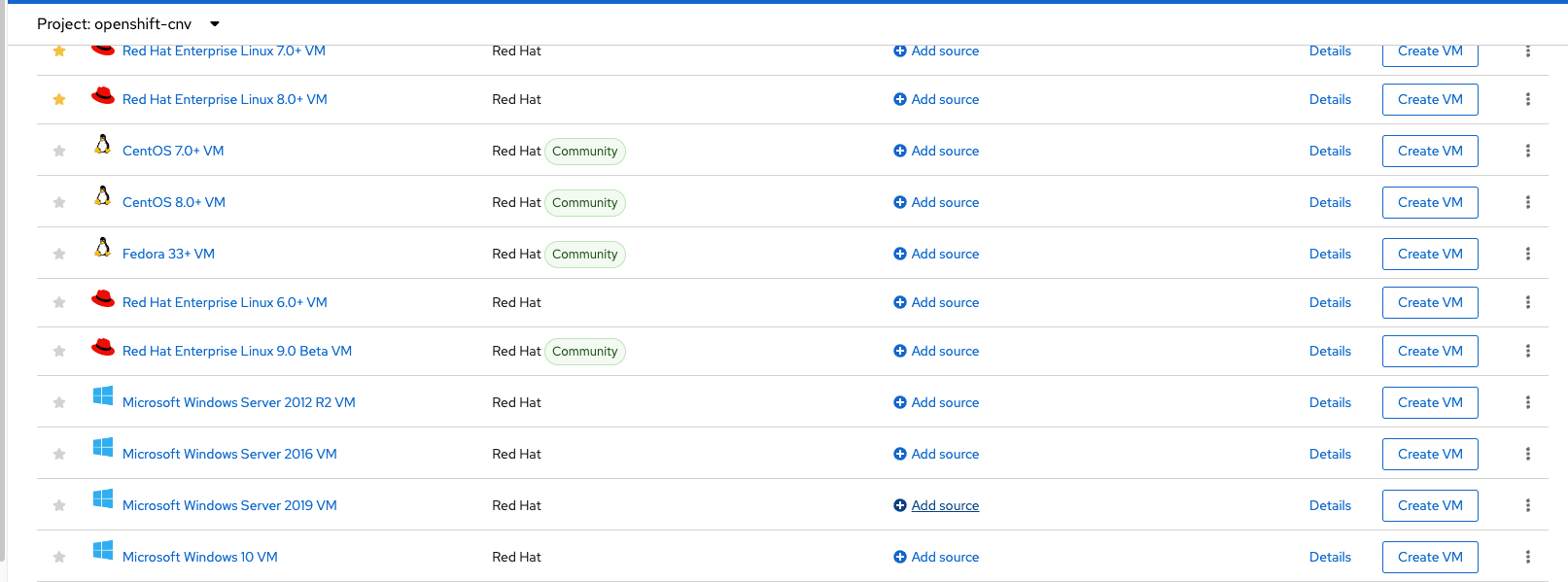Click the Red Hat logo for RHEL 8.0+ VM
This screenshot has width=1568, height=582.
pyautogui.click(x=103, y=95)
